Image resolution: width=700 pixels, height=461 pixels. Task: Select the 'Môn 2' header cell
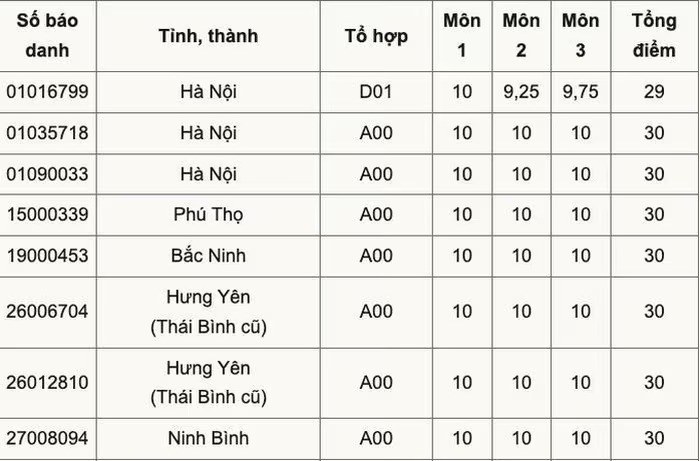click(521, 35)
